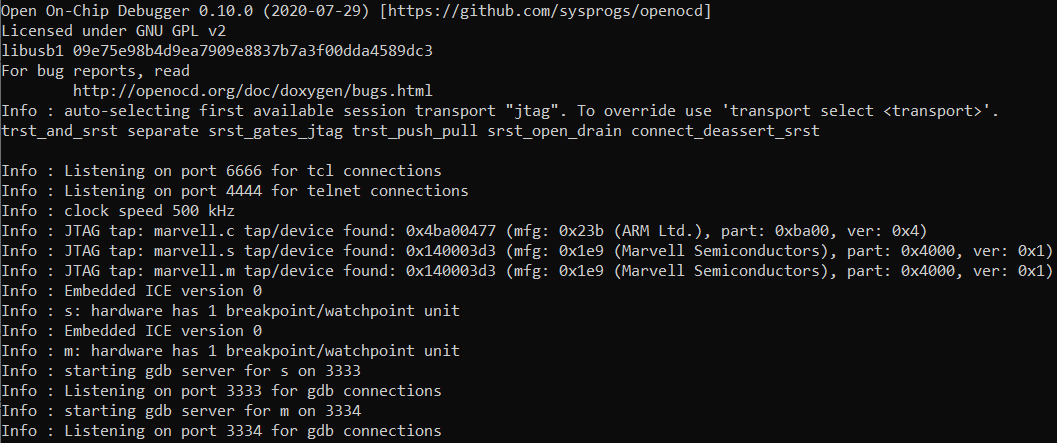Screen dimensions: 1057x443
Task: Click the first 'Embedded ICE version 0' line
Action: click(132, 290)
